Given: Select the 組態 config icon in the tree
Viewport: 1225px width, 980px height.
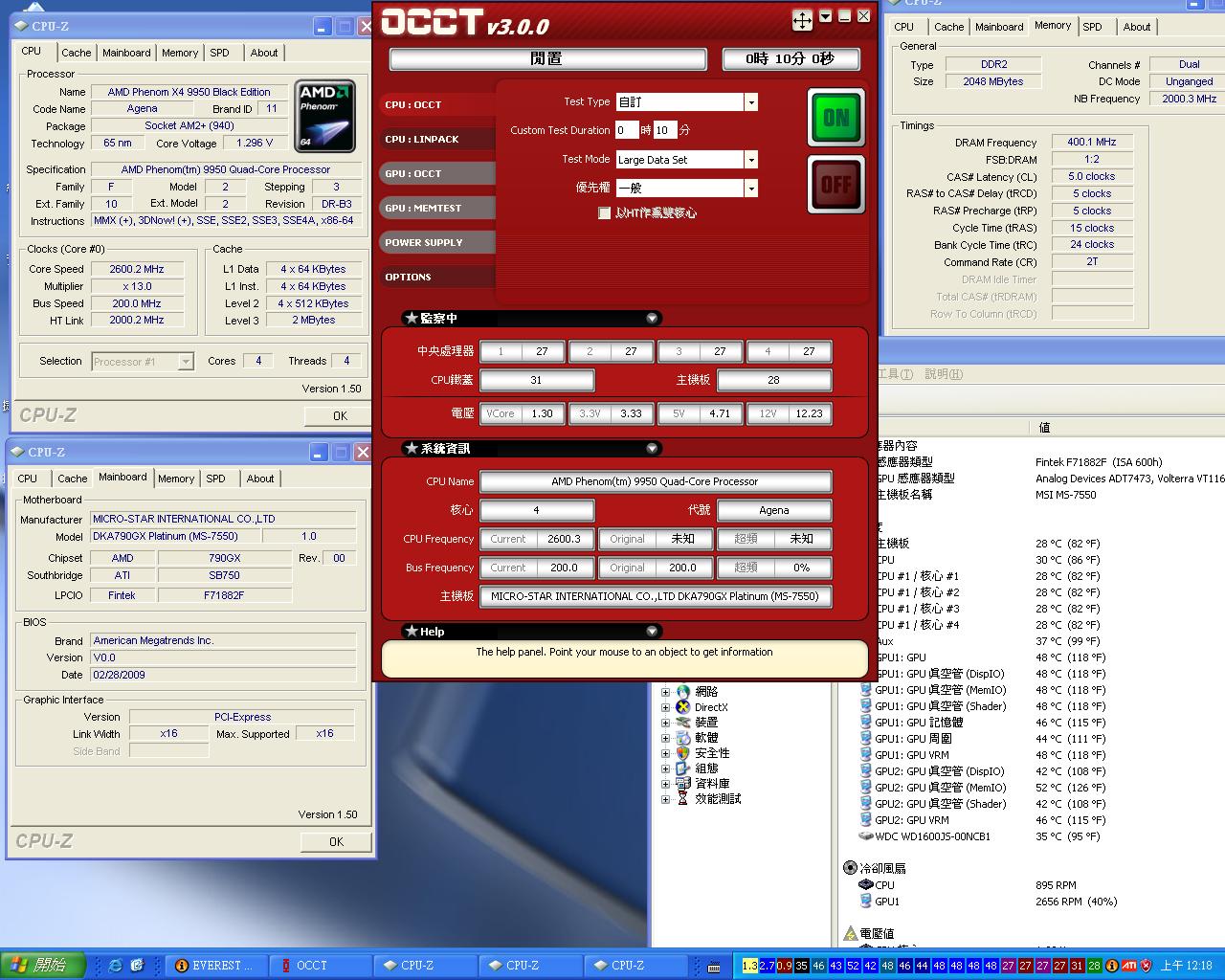Looking at the screenshot, I should pyautogui.click(x=683, y=768).
